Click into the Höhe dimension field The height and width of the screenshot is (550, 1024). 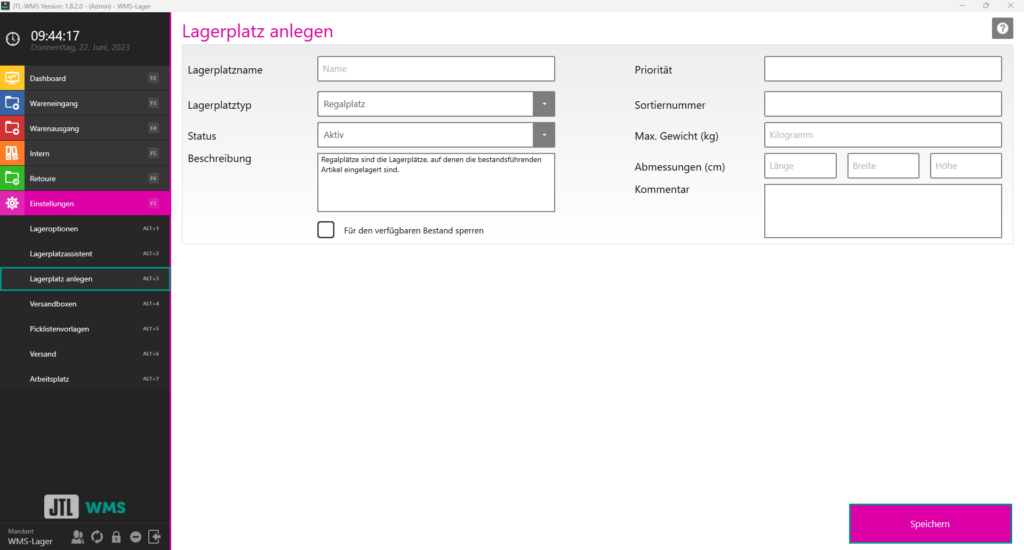pos(965,166)
